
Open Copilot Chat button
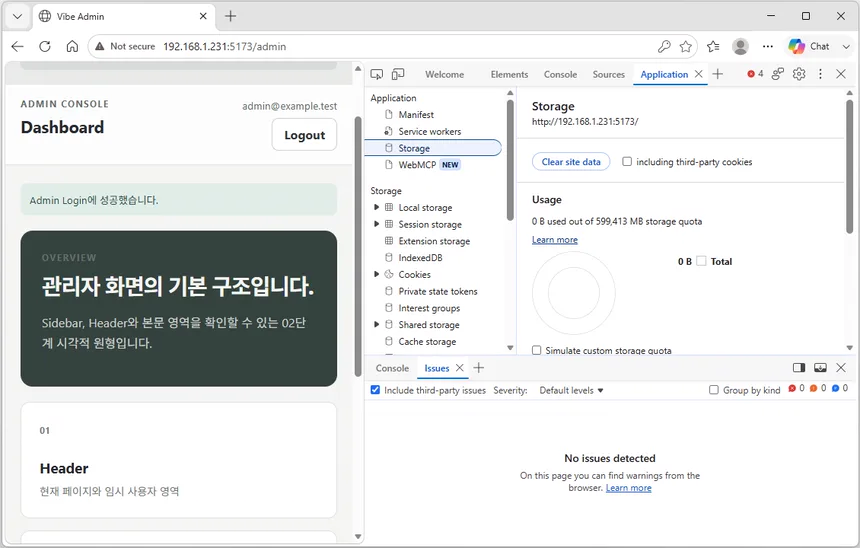[x=809, y=47]
